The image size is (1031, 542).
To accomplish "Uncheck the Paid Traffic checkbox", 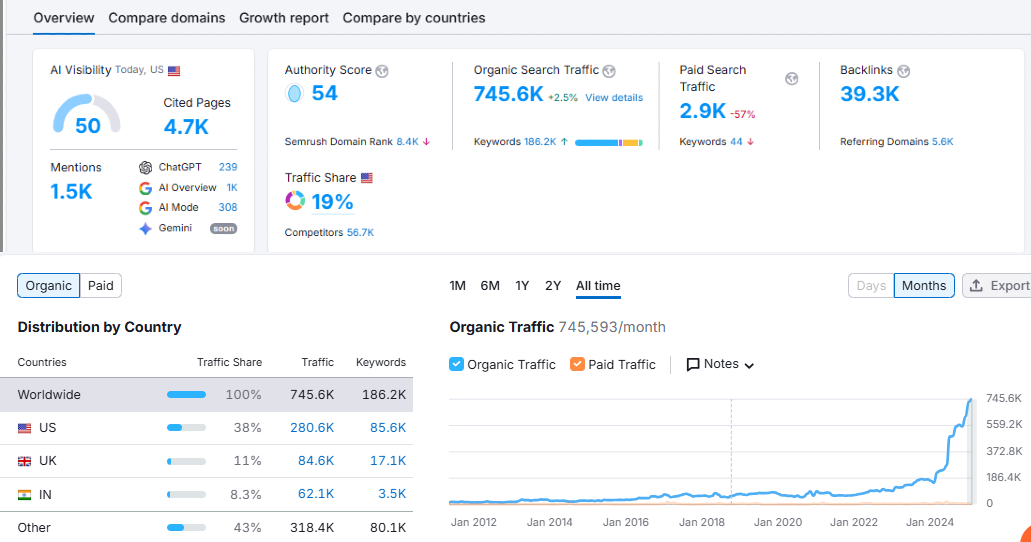I will pos(577,364).
